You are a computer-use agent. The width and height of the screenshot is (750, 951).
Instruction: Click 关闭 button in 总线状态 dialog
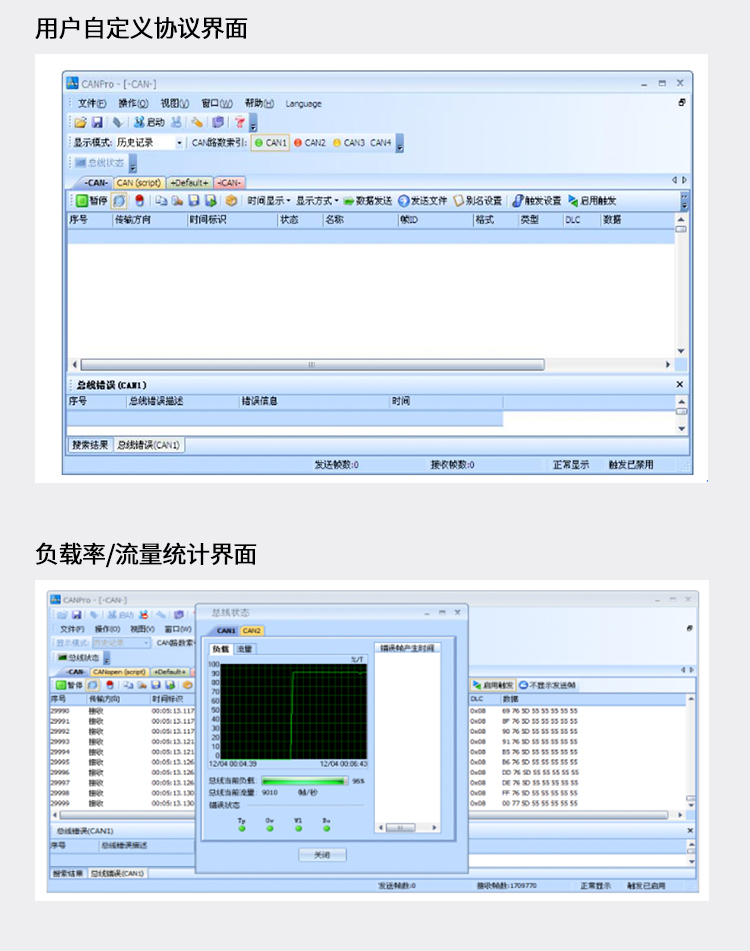(323, 855)
